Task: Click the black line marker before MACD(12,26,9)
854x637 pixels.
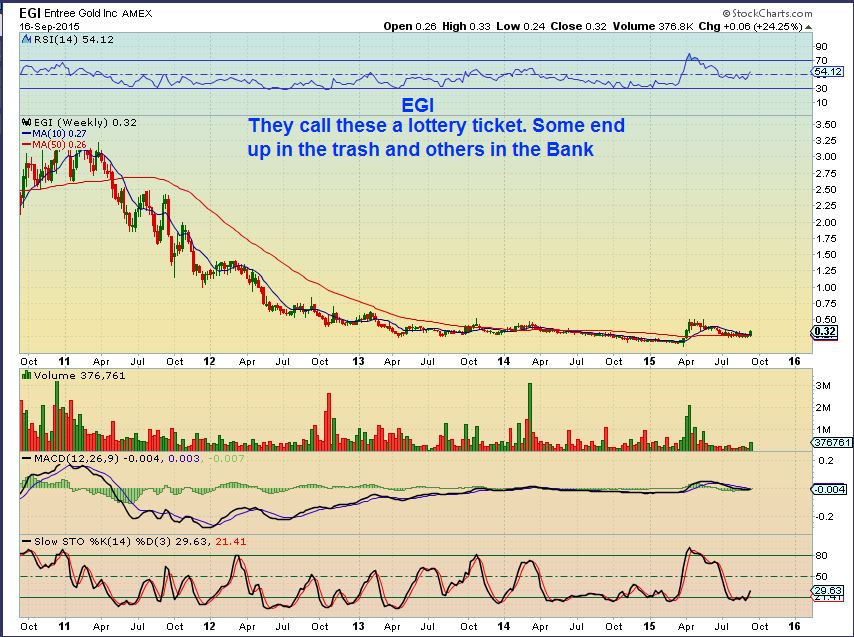Action: (x=26, y=458)
